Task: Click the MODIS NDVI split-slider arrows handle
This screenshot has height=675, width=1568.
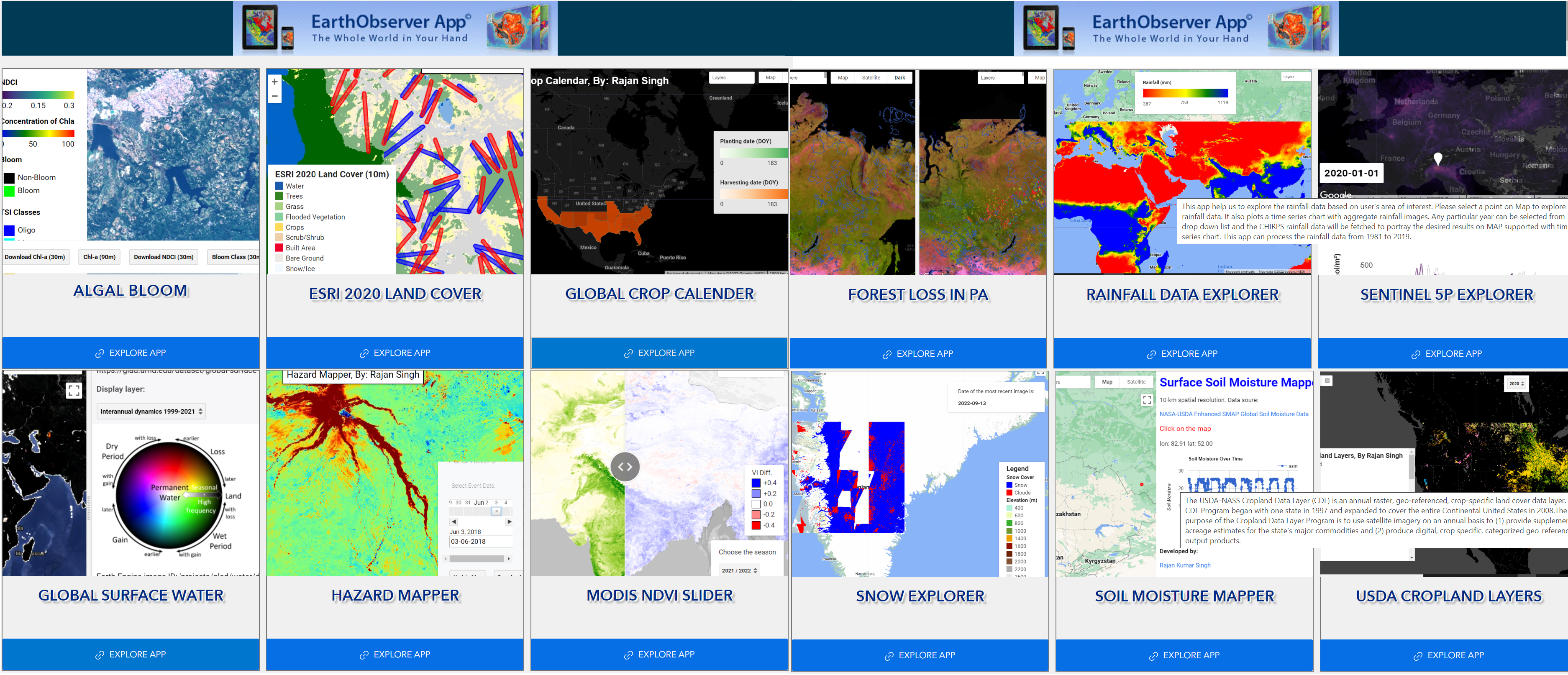Action: pos(625,467)
